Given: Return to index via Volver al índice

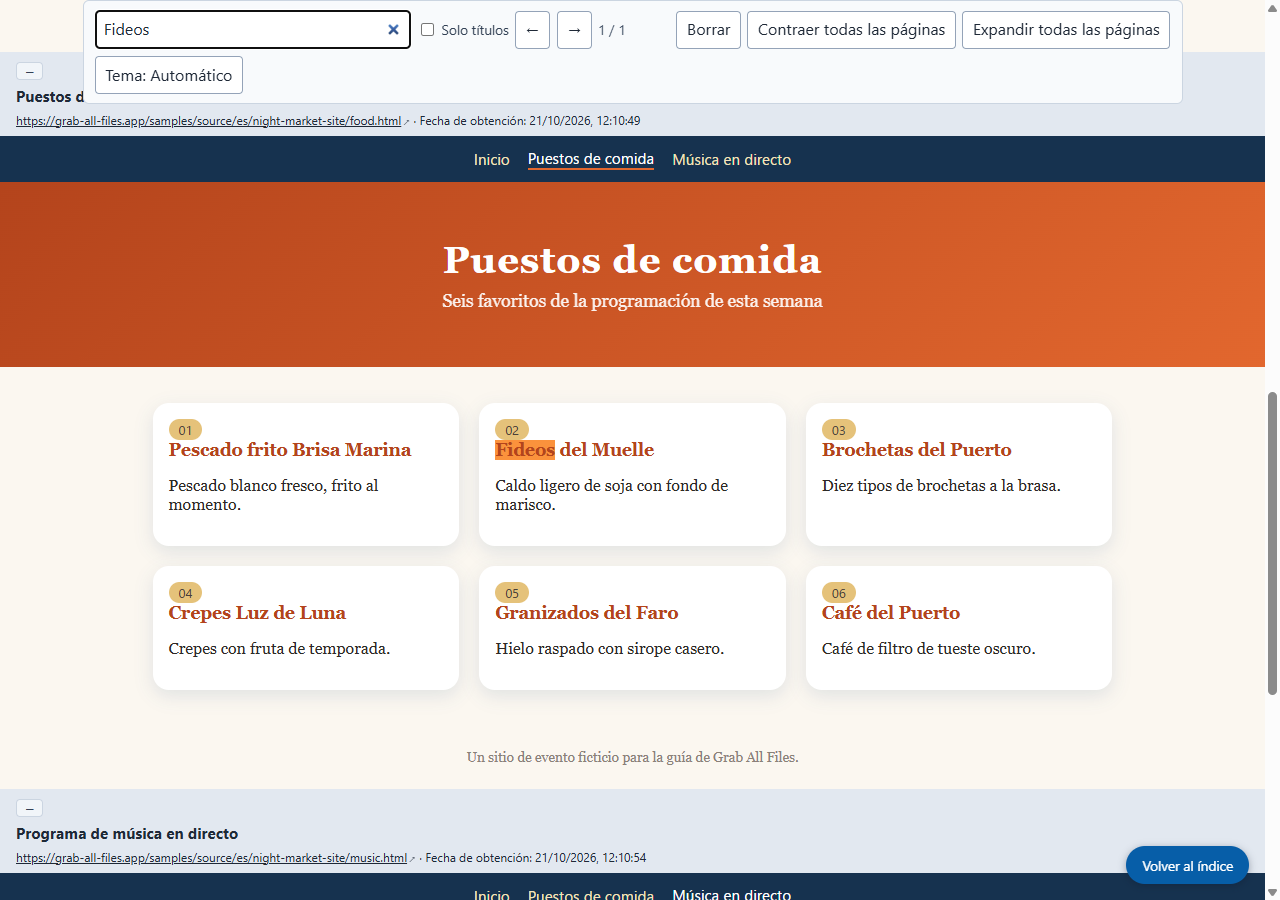Looking at the screenshot, I should (x=1187, y=866).
